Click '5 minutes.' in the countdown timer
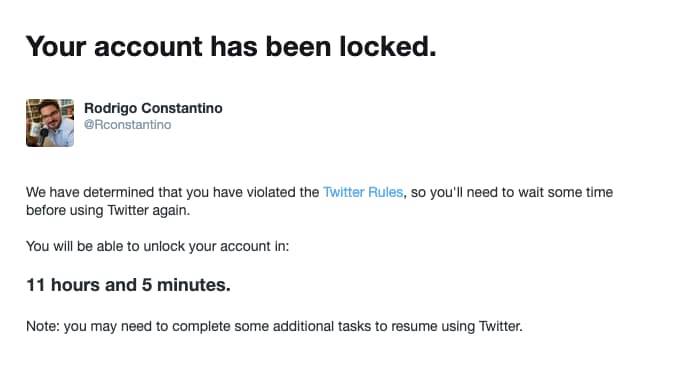This screenshot has width=679, height=383. 186,285
